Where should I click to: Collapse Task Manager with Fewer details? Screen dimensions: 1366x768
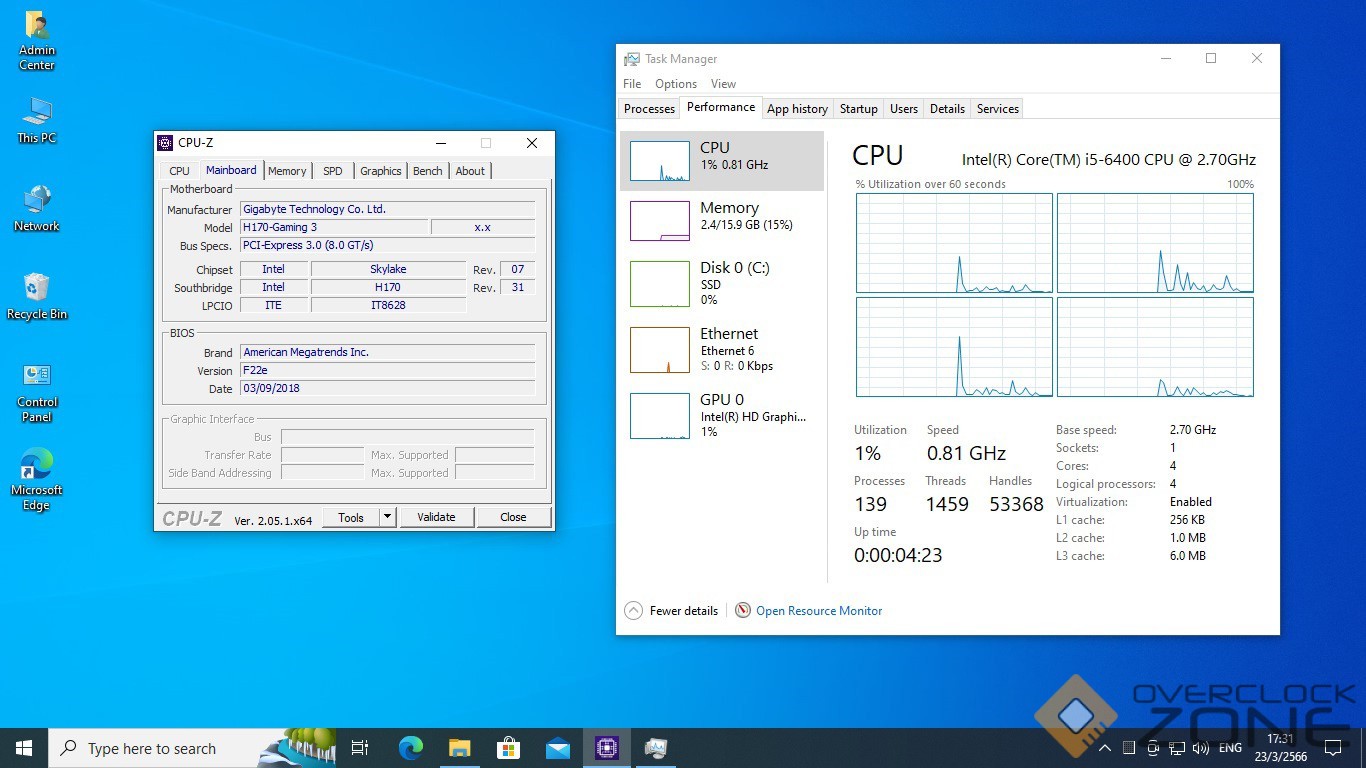coord(672,611)
